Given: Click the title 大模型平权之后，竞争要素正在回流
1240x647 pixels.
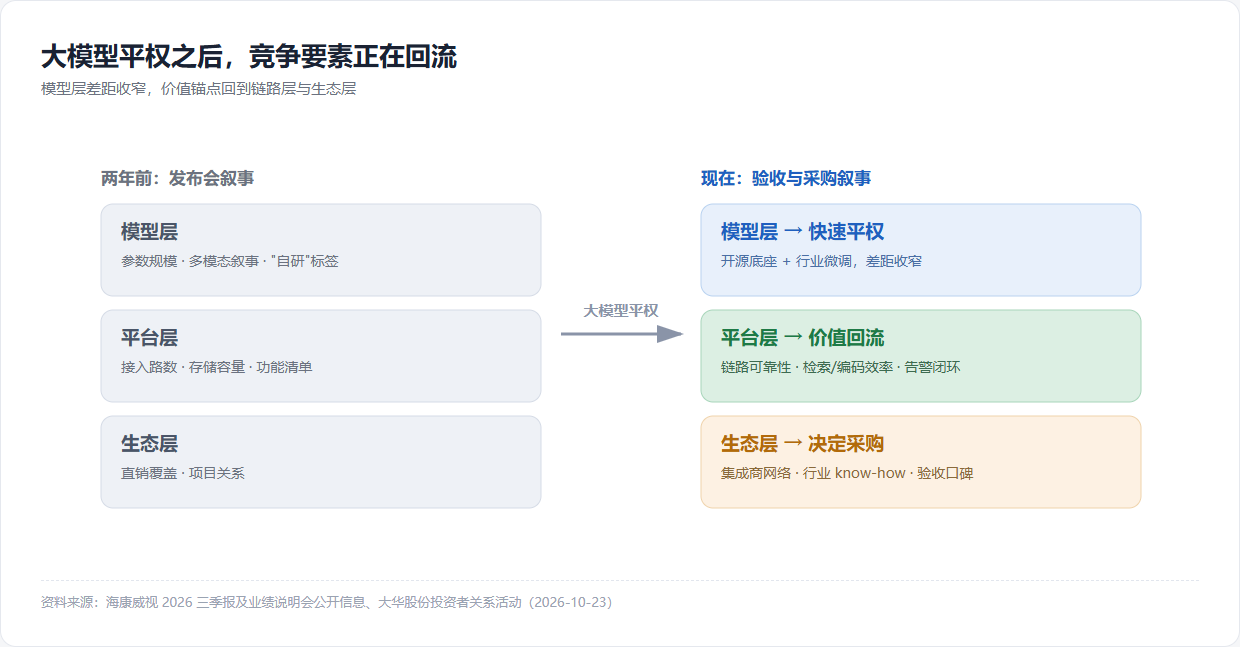Looking at the screenshot, I should (249, 57).
